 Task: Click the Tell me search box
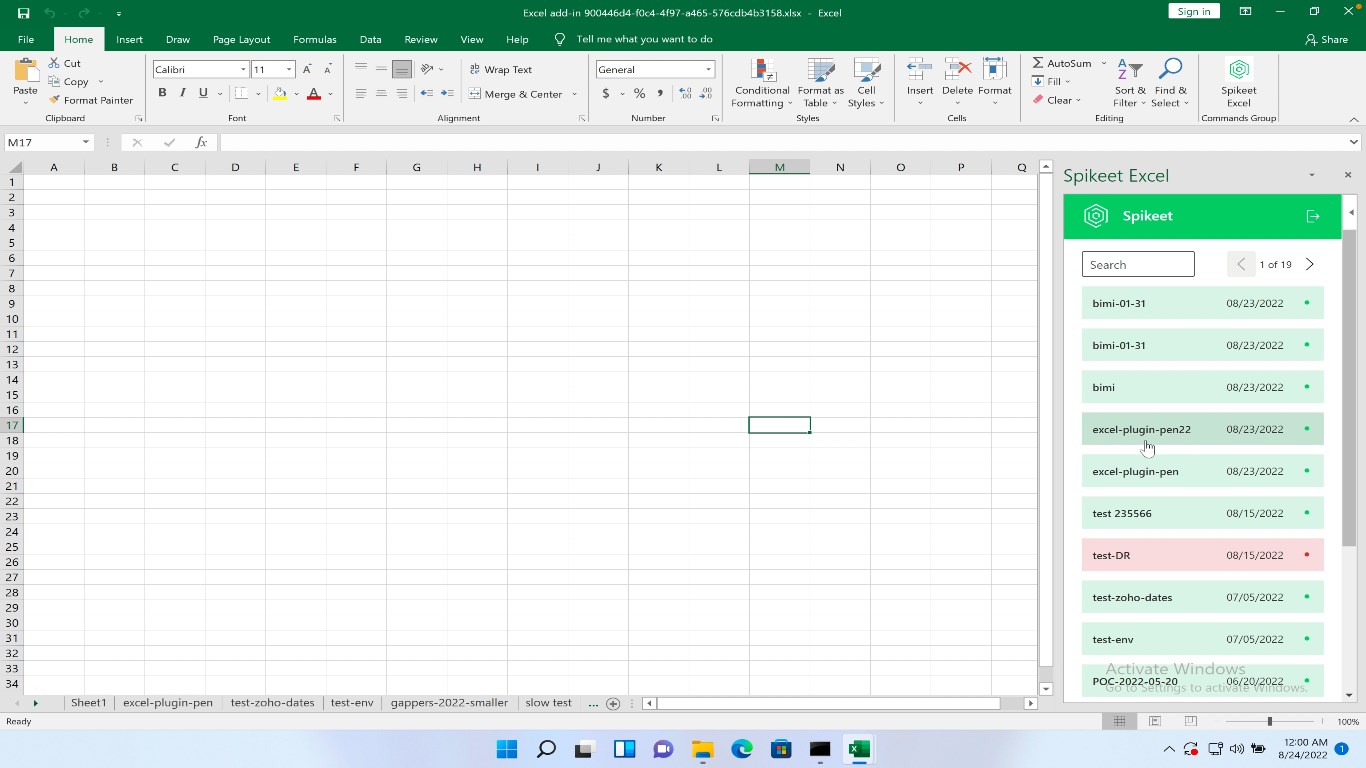point(644,39)
